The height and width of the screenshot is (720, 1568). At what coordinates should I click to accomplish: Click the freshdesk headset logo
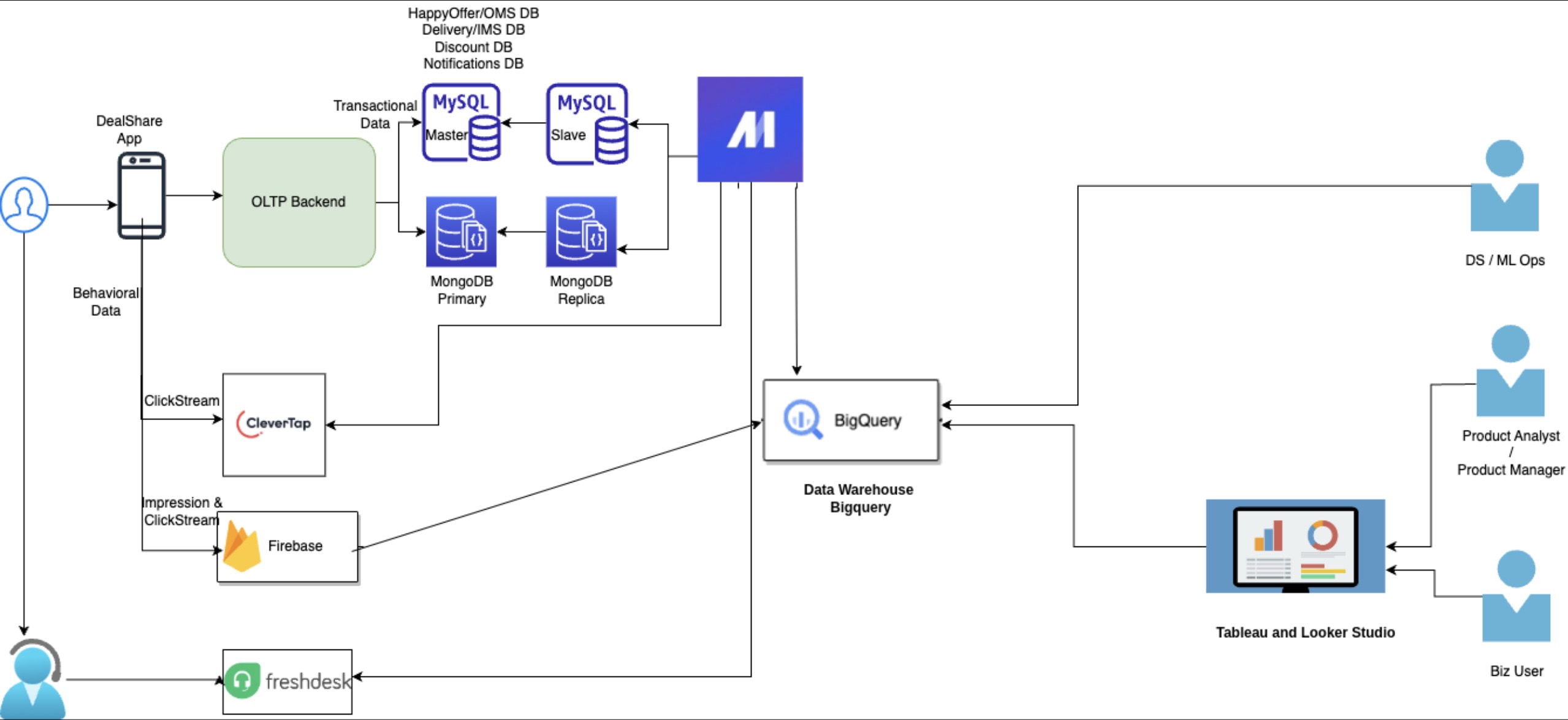tap(242, 681)
